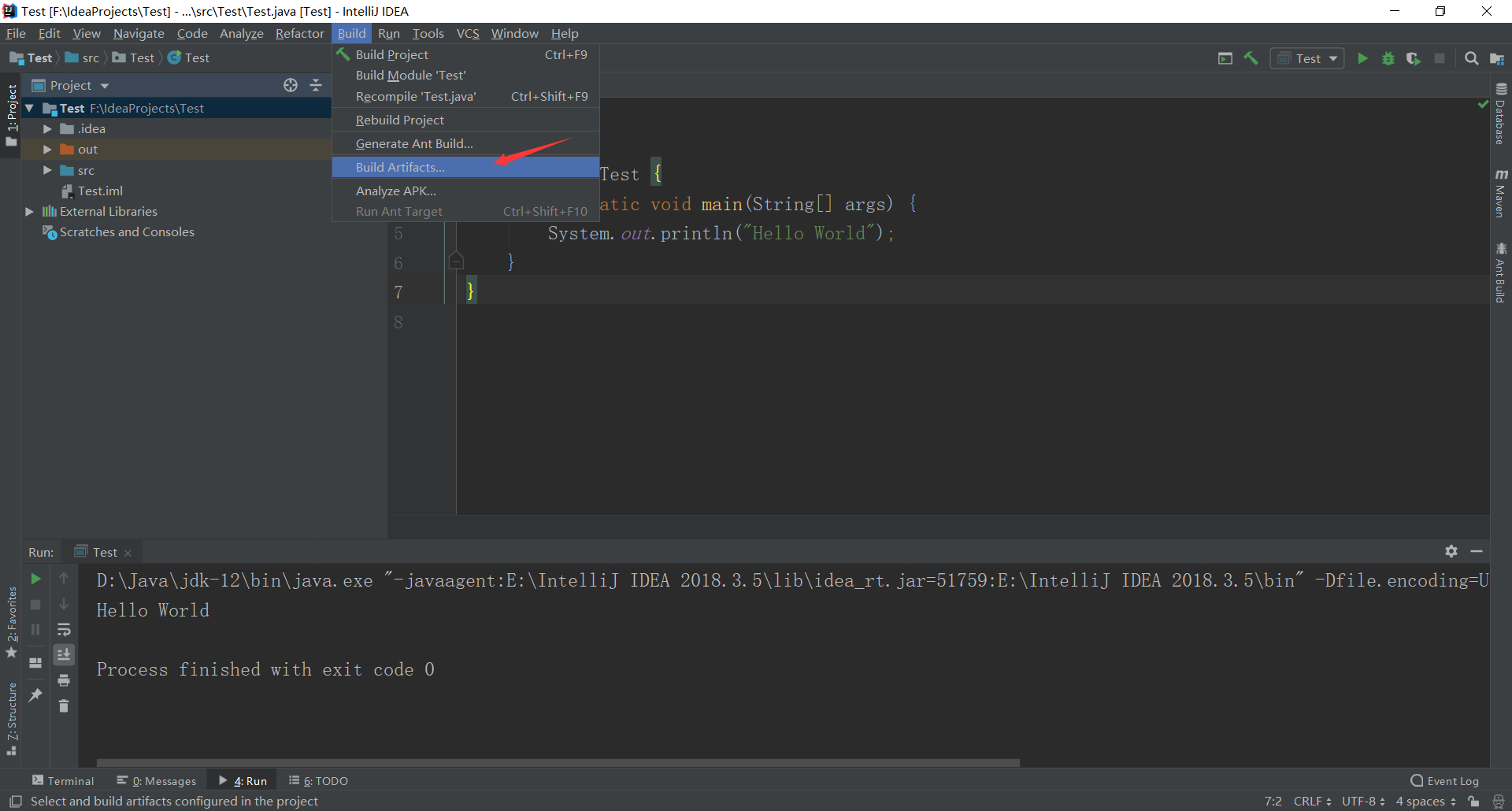
Task: Start debugging with the bug icon
Action: (1388, 58)
